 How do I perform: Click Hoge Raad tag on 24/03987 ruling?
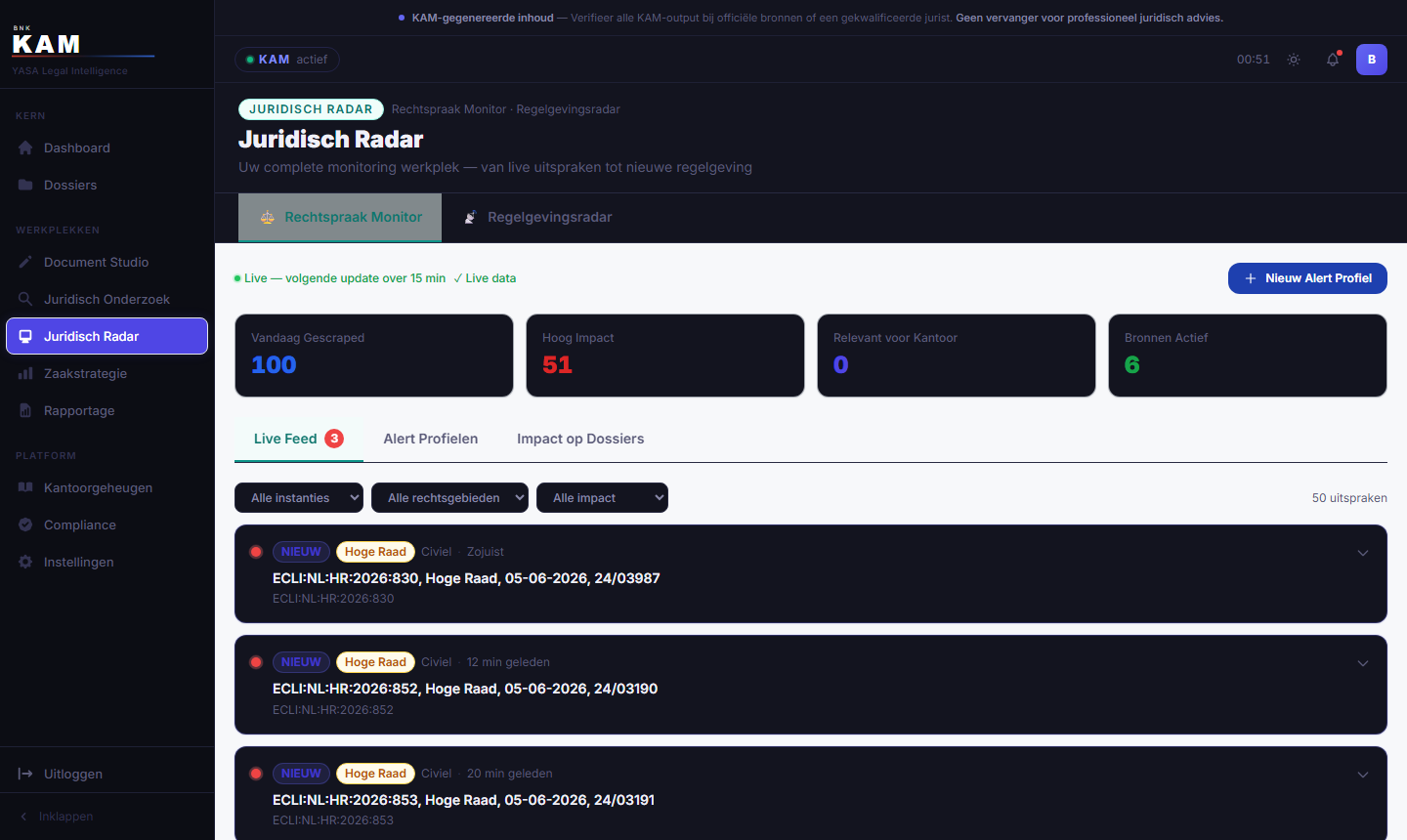coord(375,552)
